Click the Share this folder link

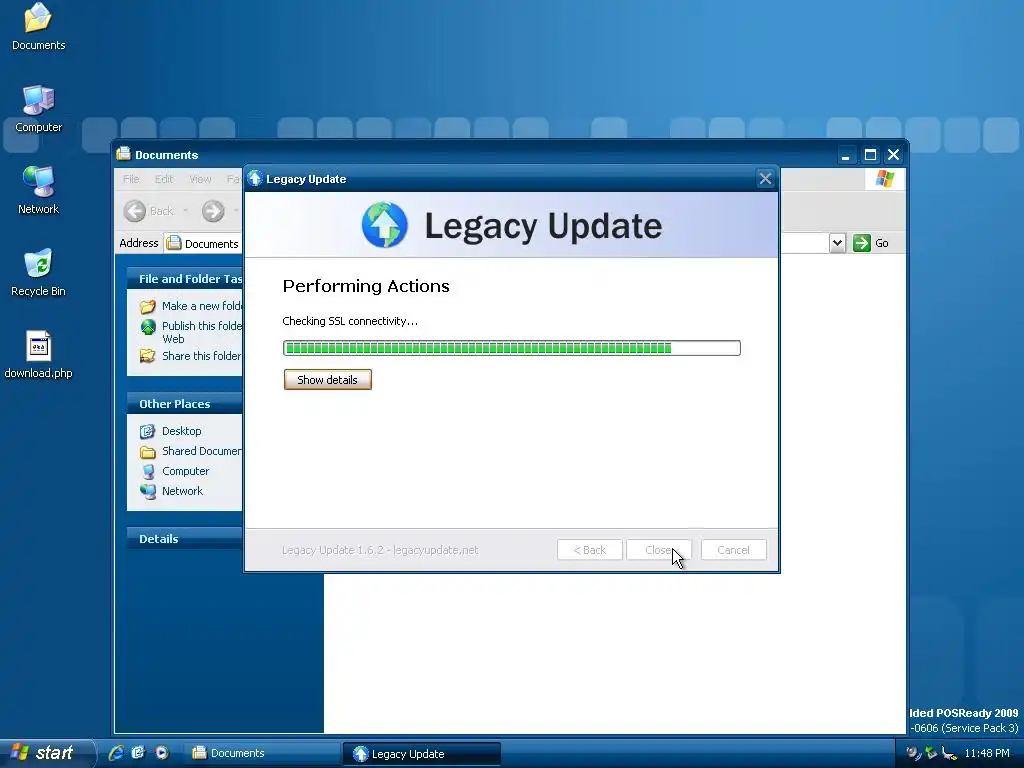[202, 355]
